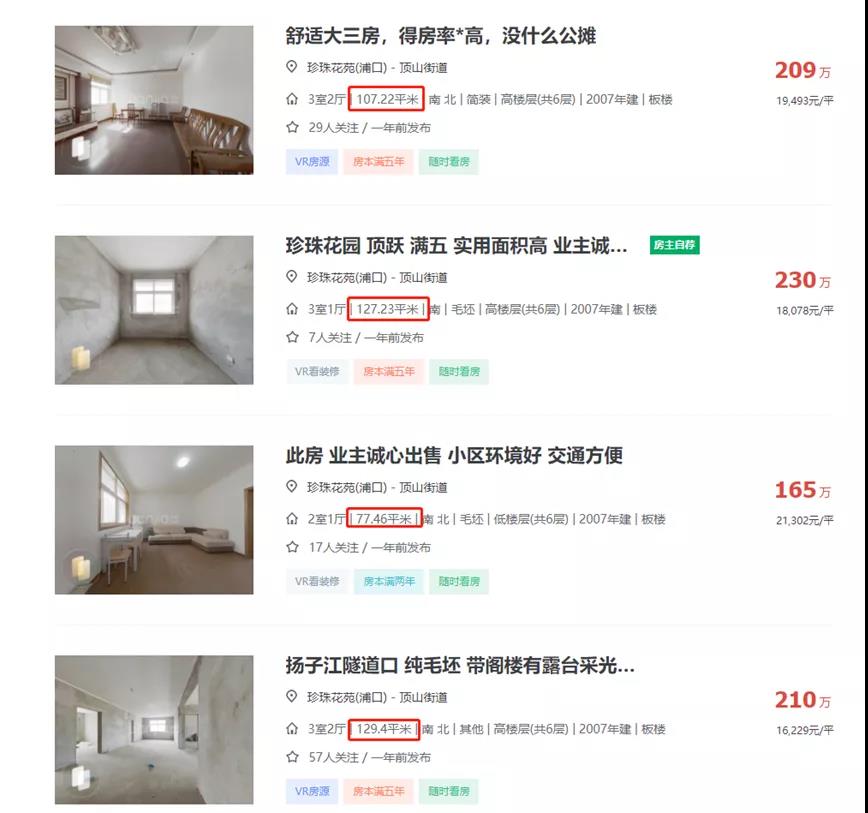
Task: Click the house icon beside 2室1厅 77.46平米
Action: coord(292,519)
